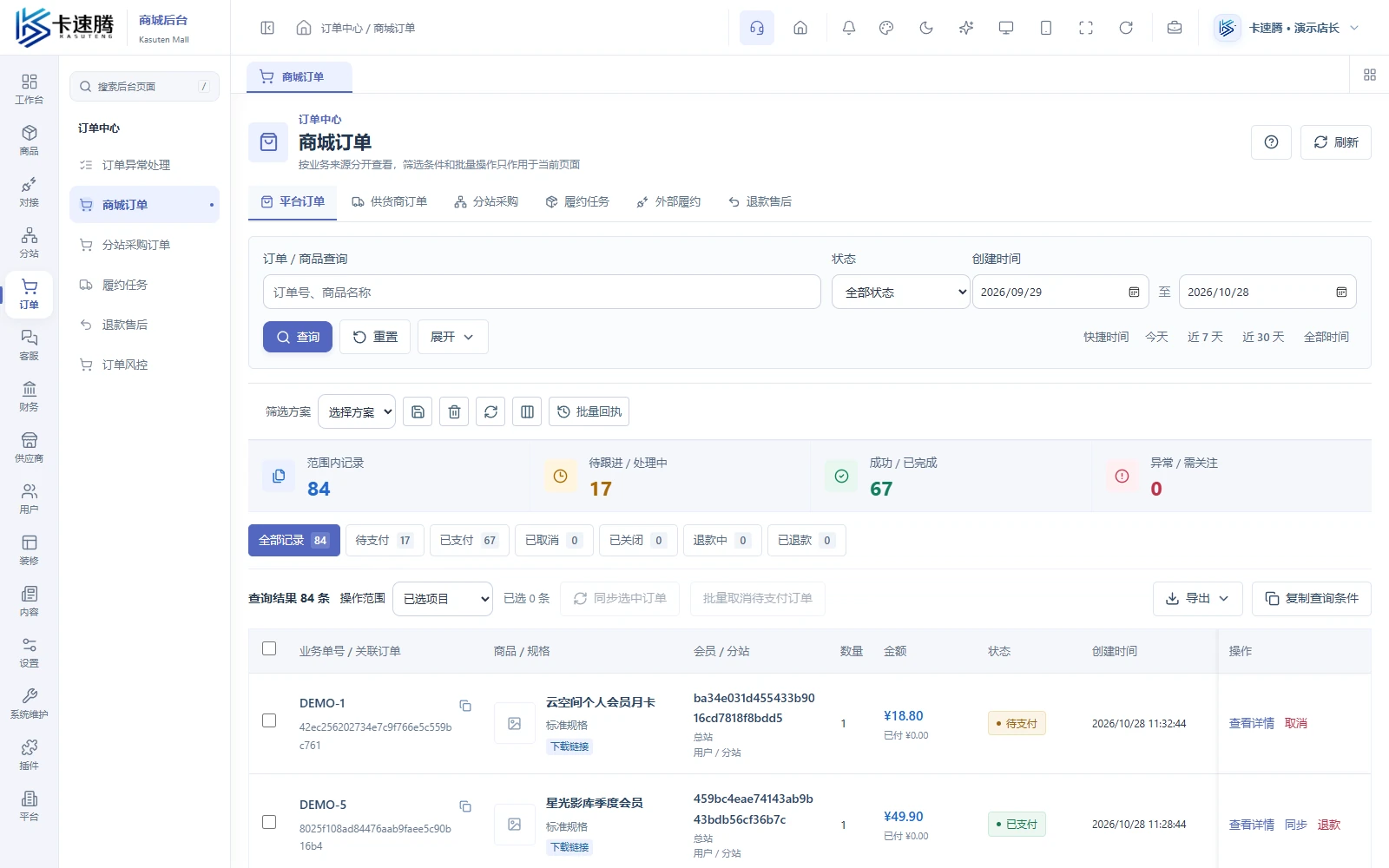Copy the DEMO-5 order number
The image size is (1389, 868).
click(x=465, y=806)
